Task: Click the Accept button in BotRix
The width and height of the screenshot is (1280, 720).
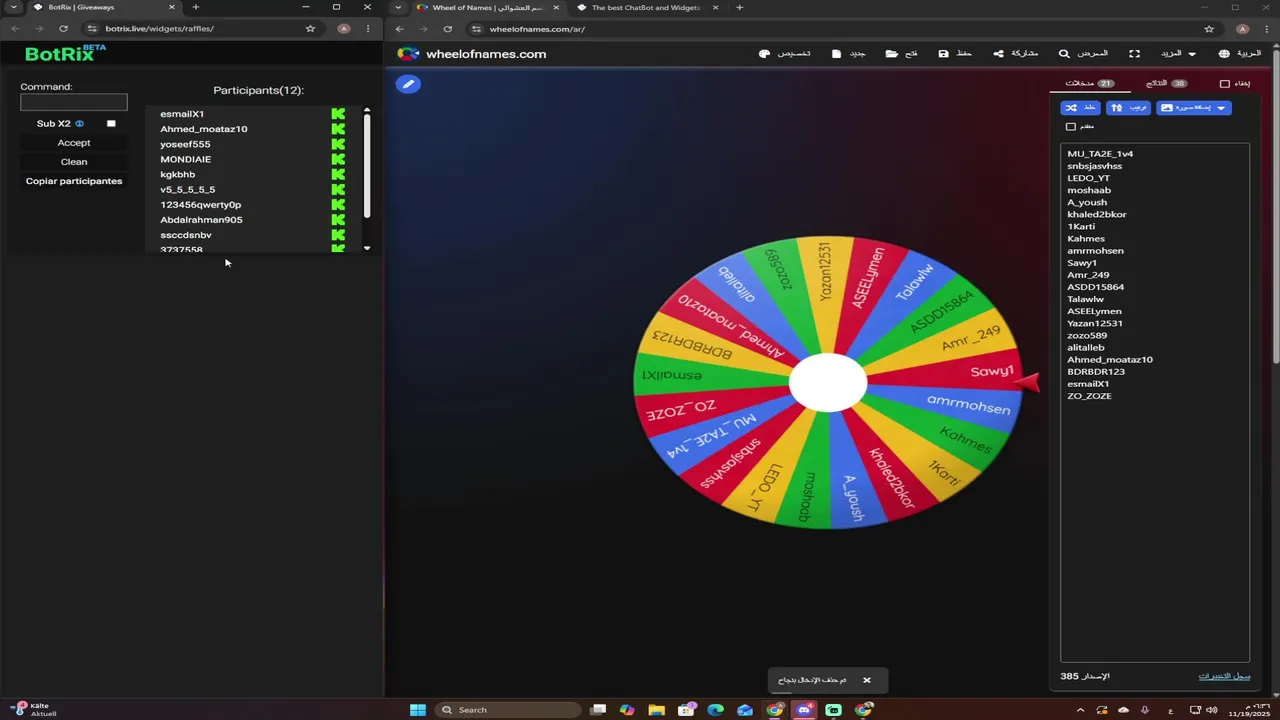Action: click(x=74, y=143)
